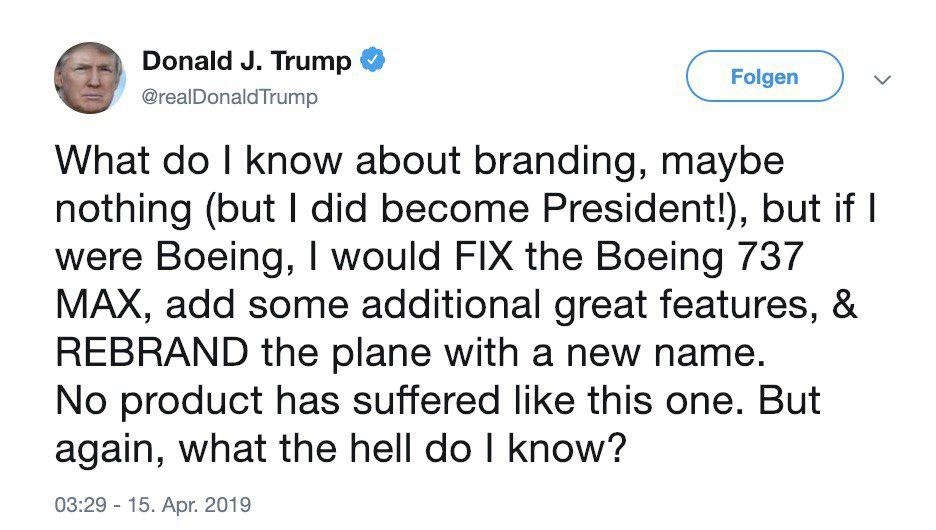Open the "Donald J. Trump" display name
936x530 pixels.
coord(246,61)
